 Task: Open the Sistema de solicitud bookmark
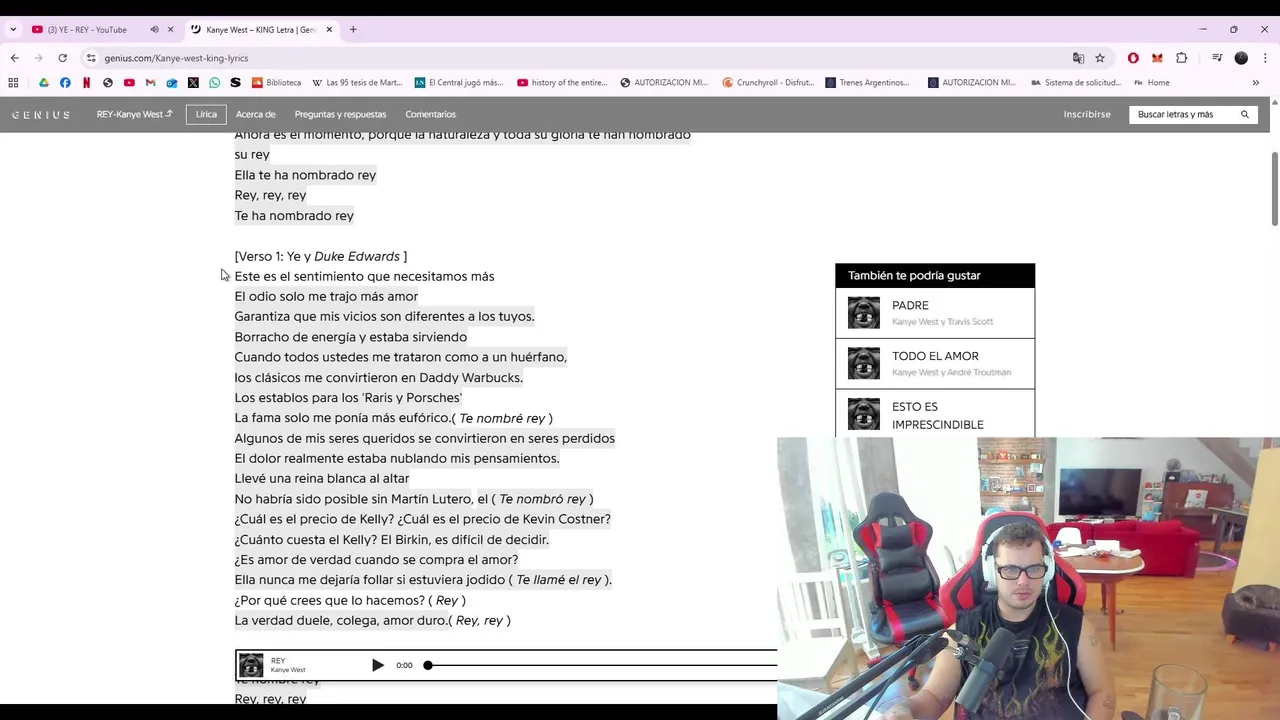tap(1075, 83)
